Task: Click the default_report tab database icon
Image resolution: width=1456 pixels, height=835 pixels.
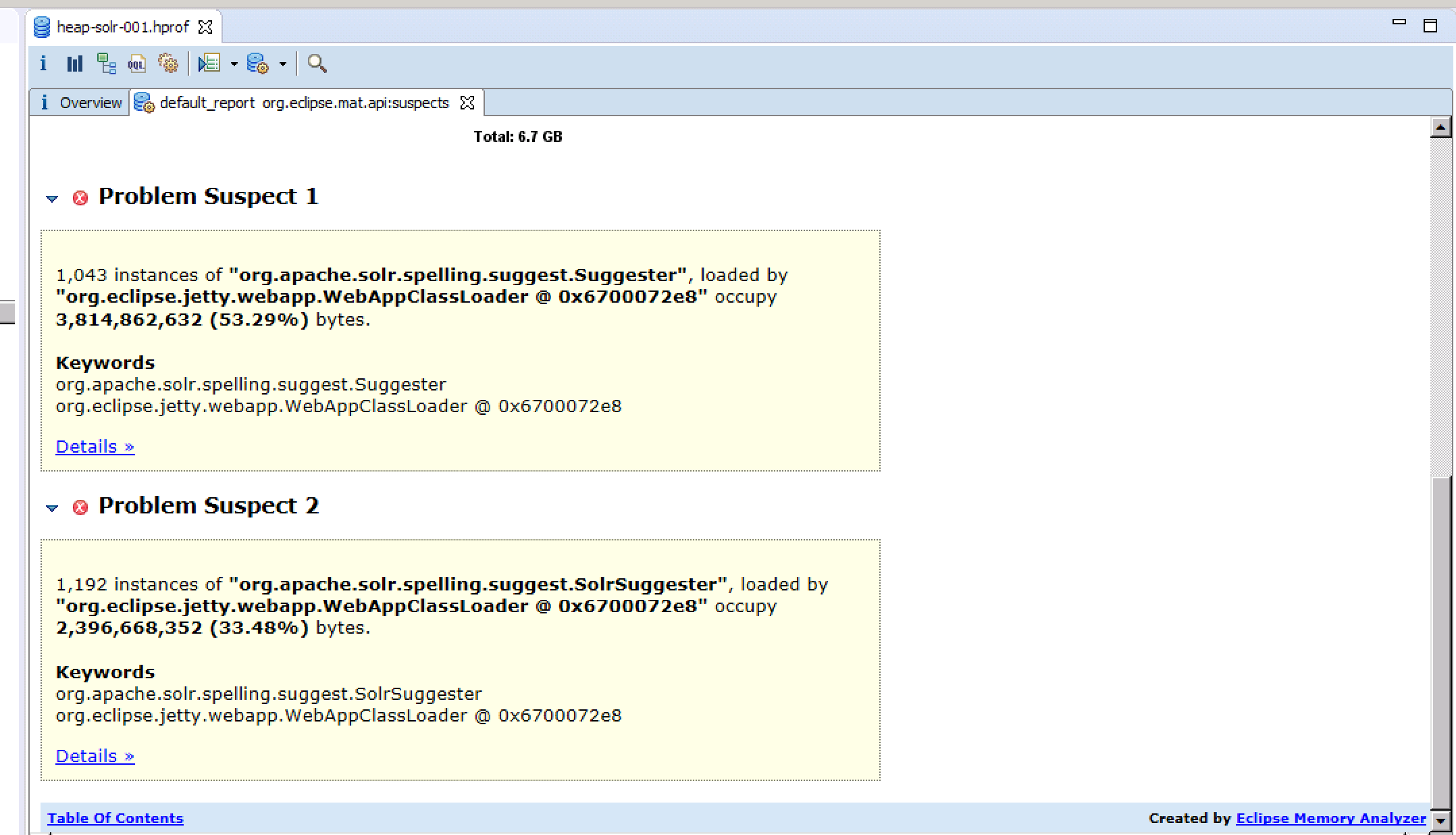Action: point(145,103)
